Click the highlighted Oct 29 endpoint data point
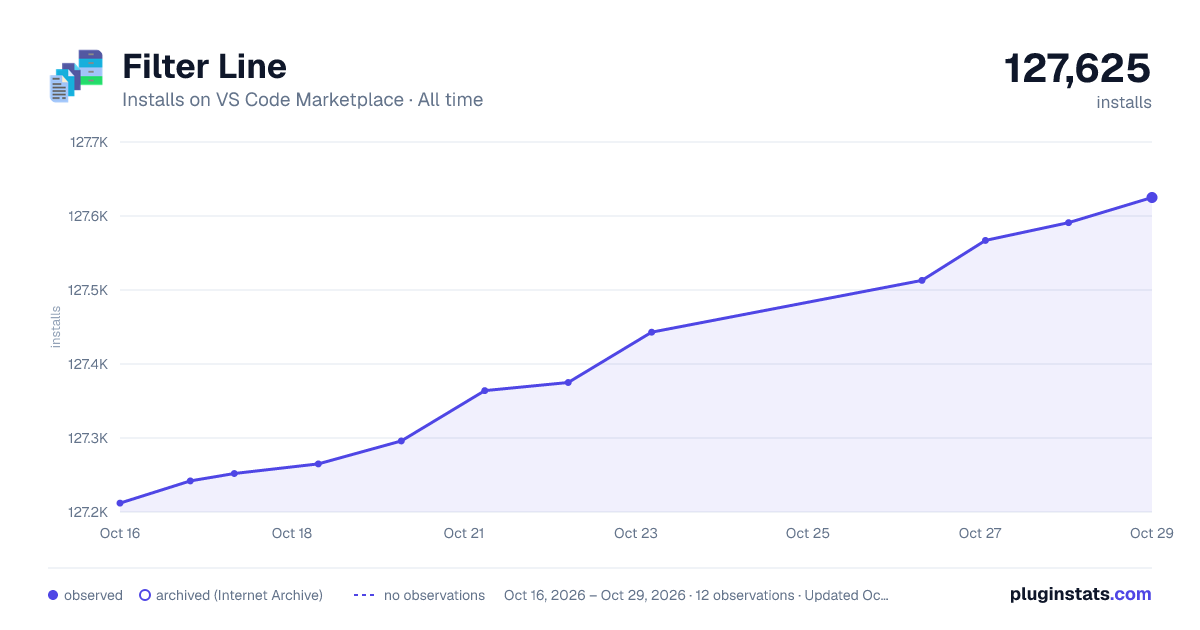Screen dimensions: 1200x630 coord(1152,198)
